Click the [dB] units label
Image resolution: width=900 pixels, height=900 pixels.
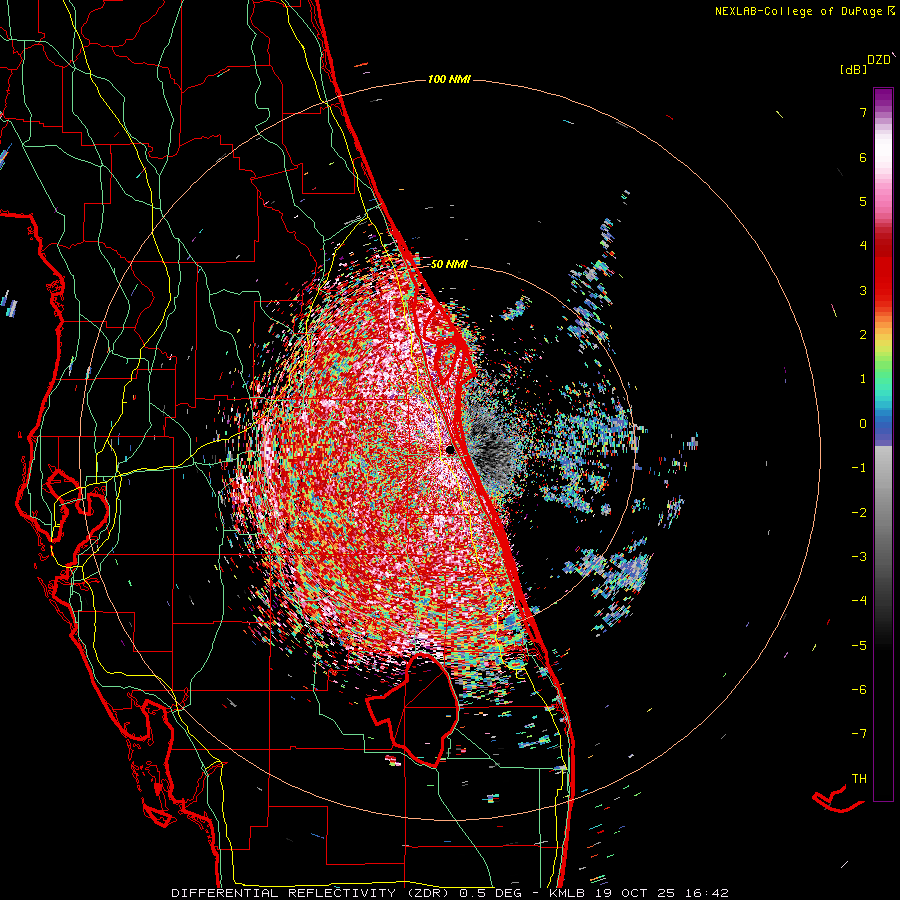(853, 69)
